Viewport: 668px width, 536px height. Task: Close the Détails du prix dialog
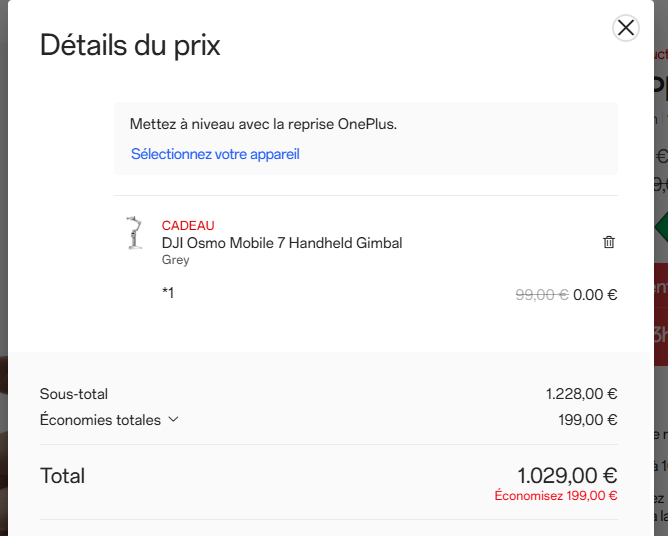click(626, 28)
